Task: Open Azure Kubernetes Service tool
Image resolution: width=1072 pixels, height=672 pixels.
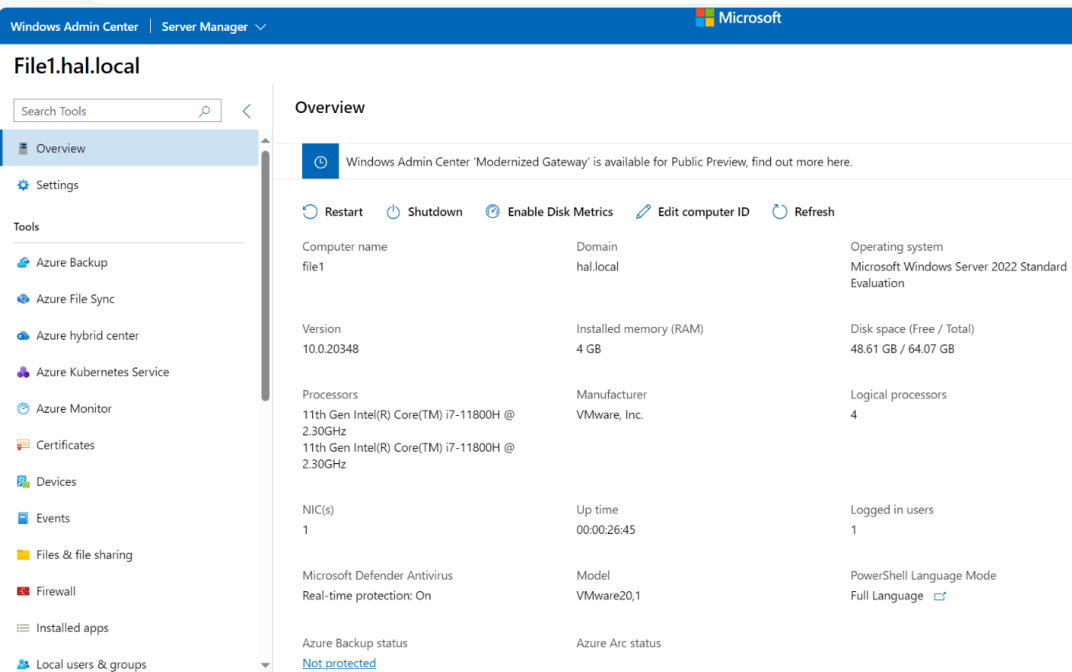Action: (102, 372)
